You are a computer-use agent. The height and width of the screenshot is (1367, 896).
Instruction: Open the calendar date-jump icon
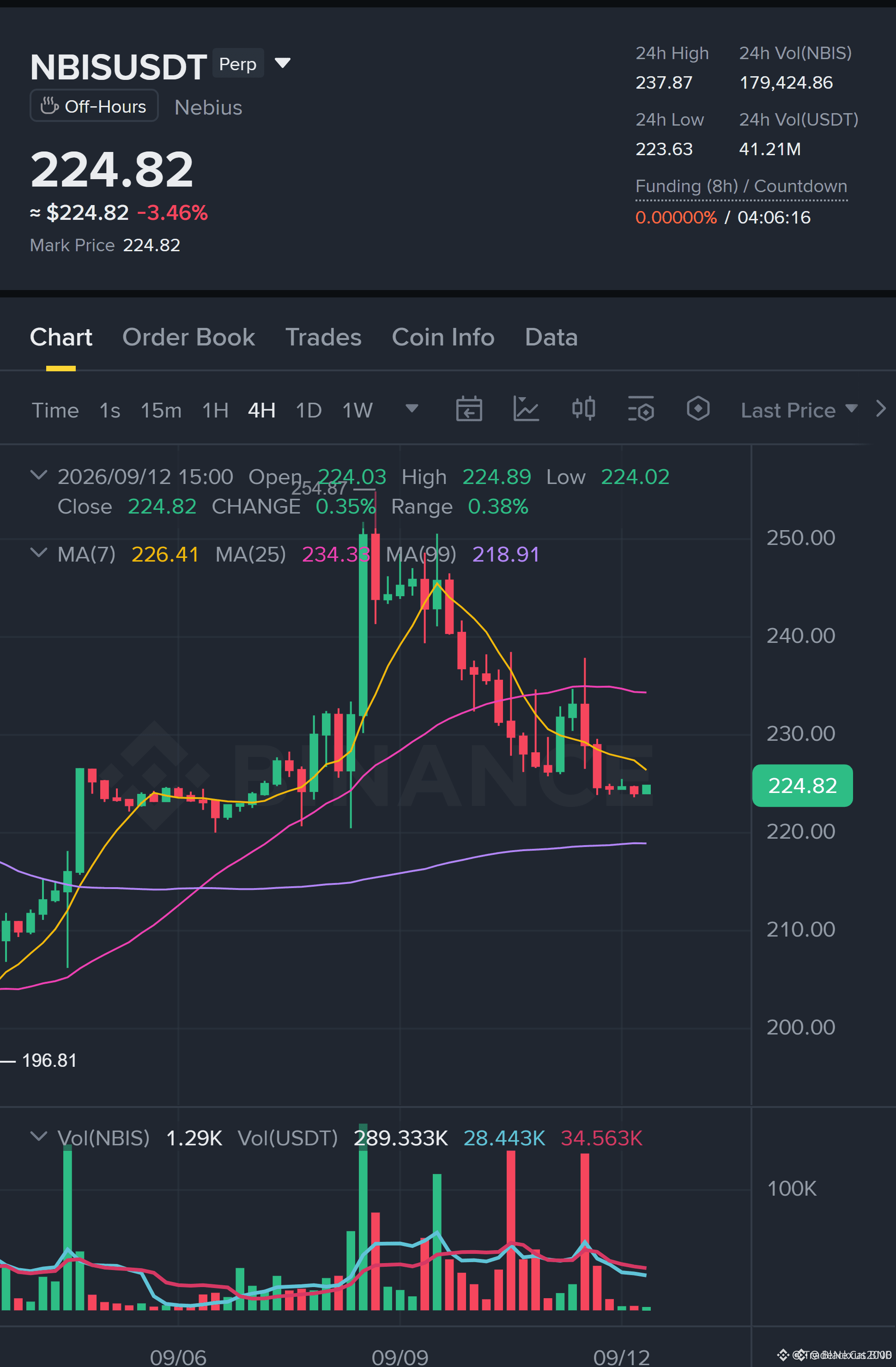[469, 410]
